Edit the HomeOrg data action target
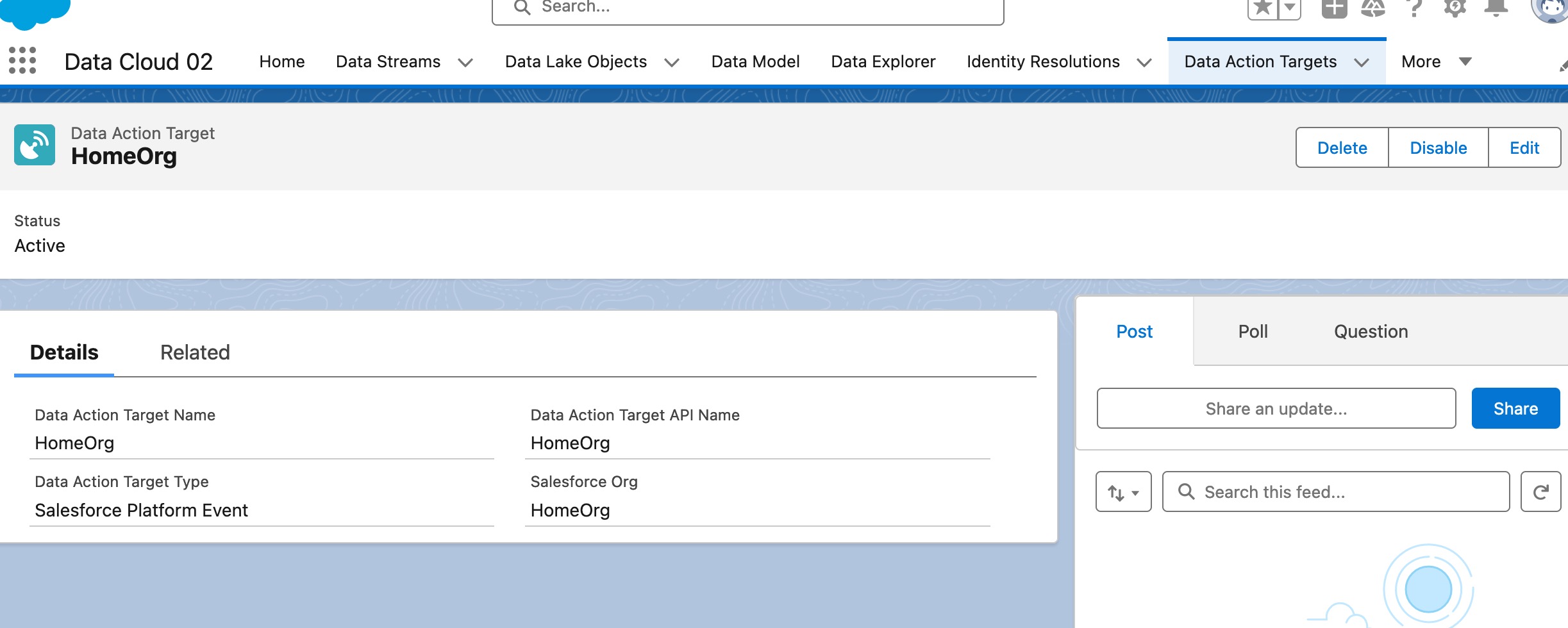The width and height of the screenshot is (1568, 628). (1524, 147)
